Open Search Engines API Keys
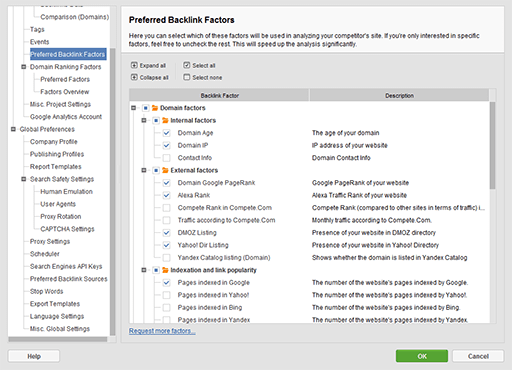512x370 pixels. [66, 266]
